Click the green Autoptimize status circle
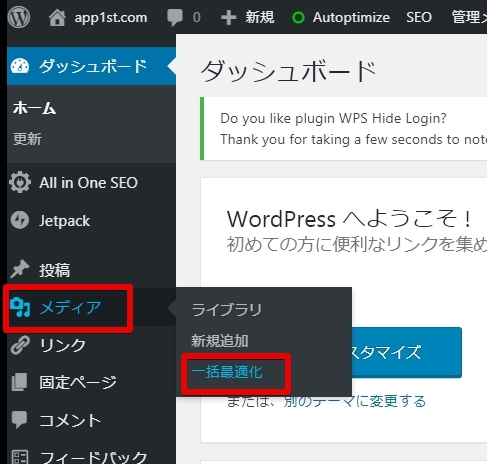The width and height of the screenshot is (487, 464). click(298, 17)
